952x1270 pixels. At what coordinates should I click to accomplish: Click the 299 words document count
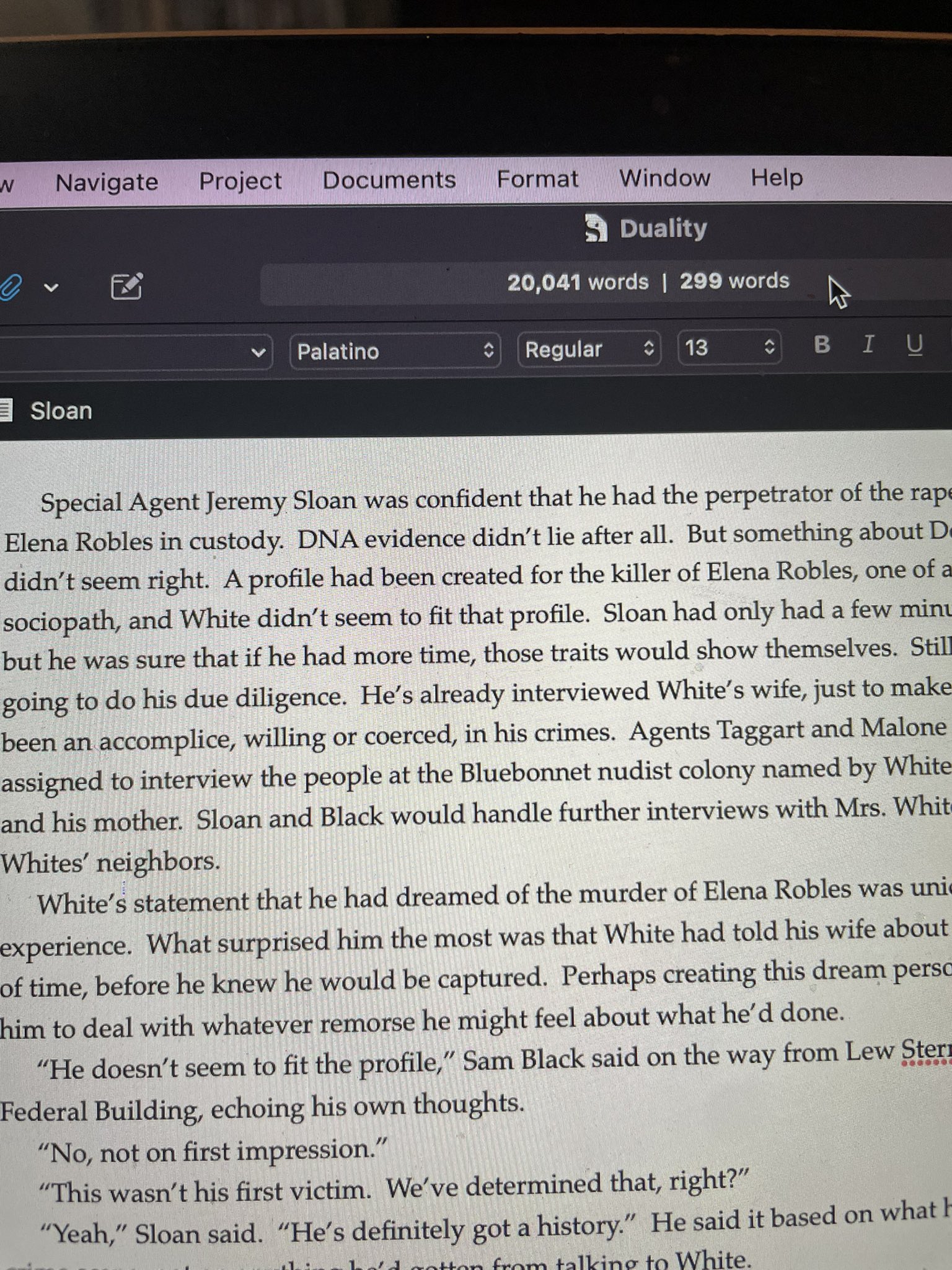pos(734,281)
